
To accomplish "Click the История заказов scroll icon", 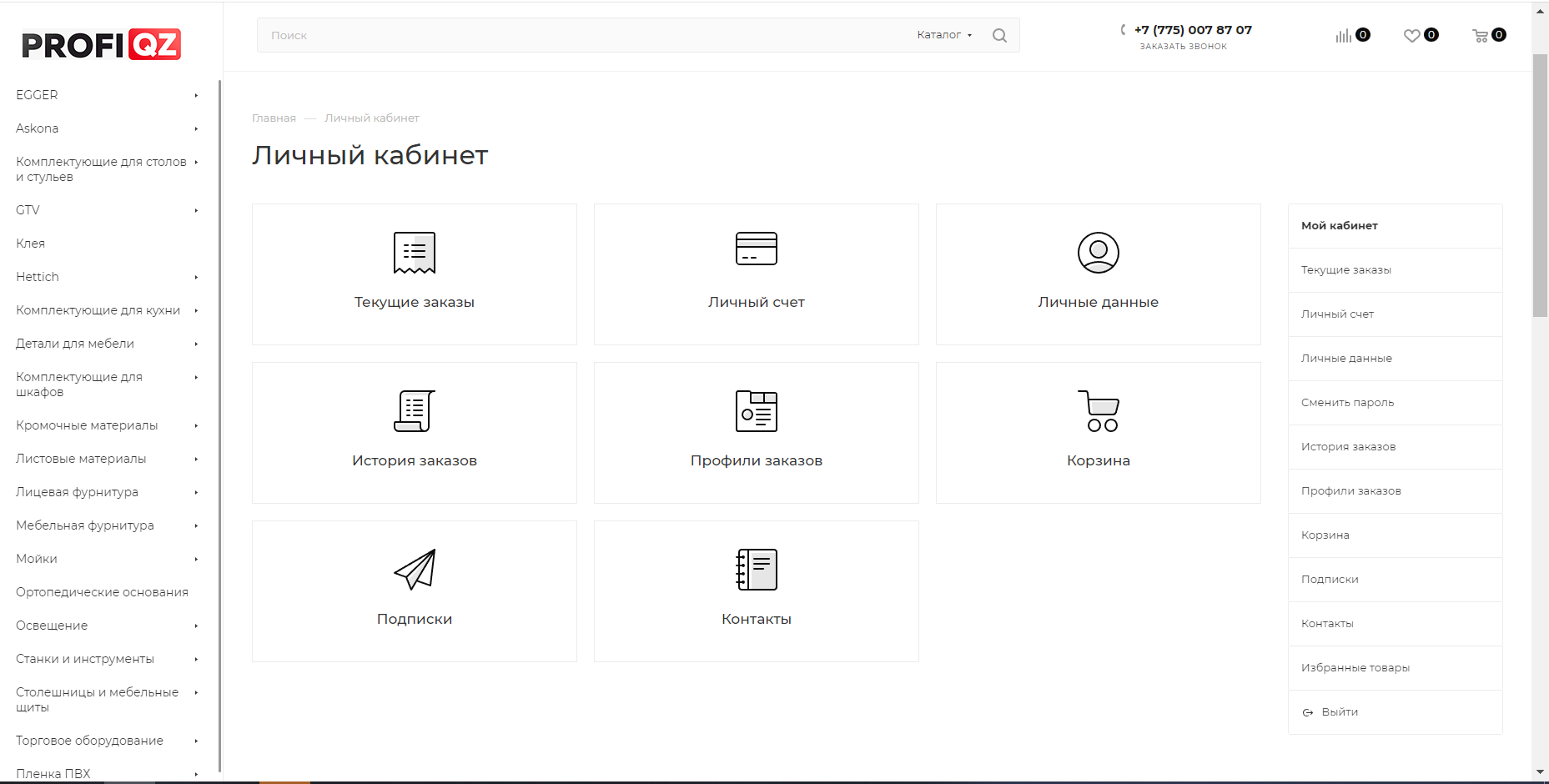I will (x=415, y=411).
